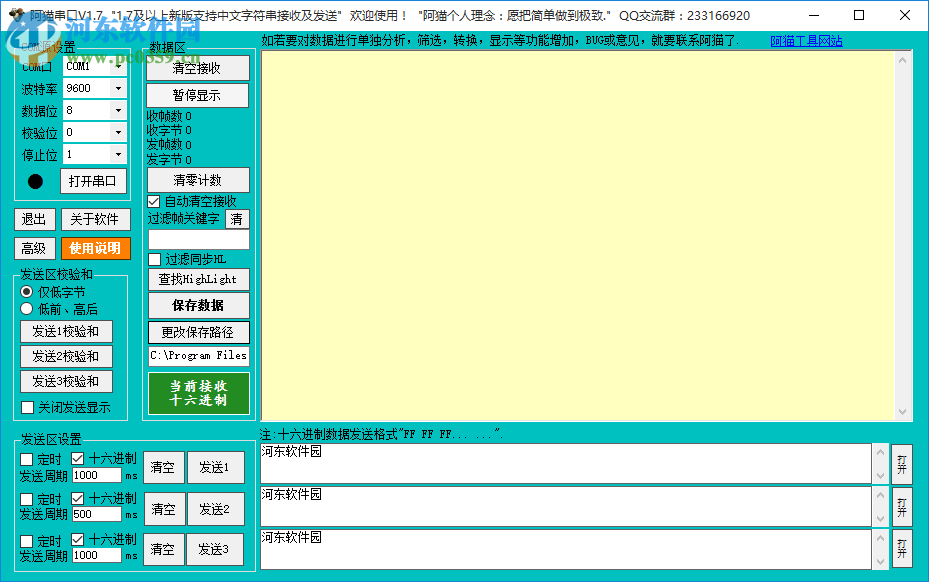This screenshot has height=582, width=929.
Task: Uncheck 十六进制 hex mode for send slot 2
Action: [77, 498]
